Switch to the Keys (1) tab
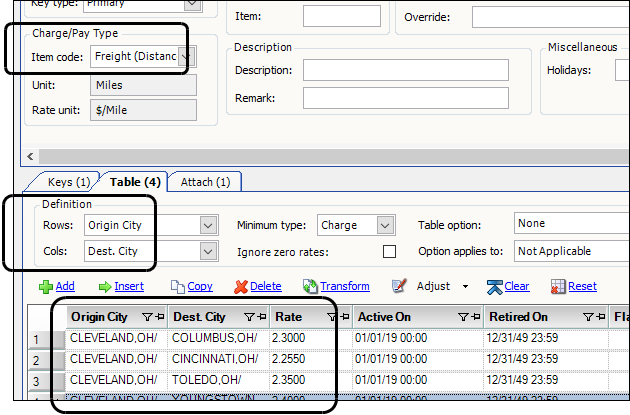 point(69,182)
